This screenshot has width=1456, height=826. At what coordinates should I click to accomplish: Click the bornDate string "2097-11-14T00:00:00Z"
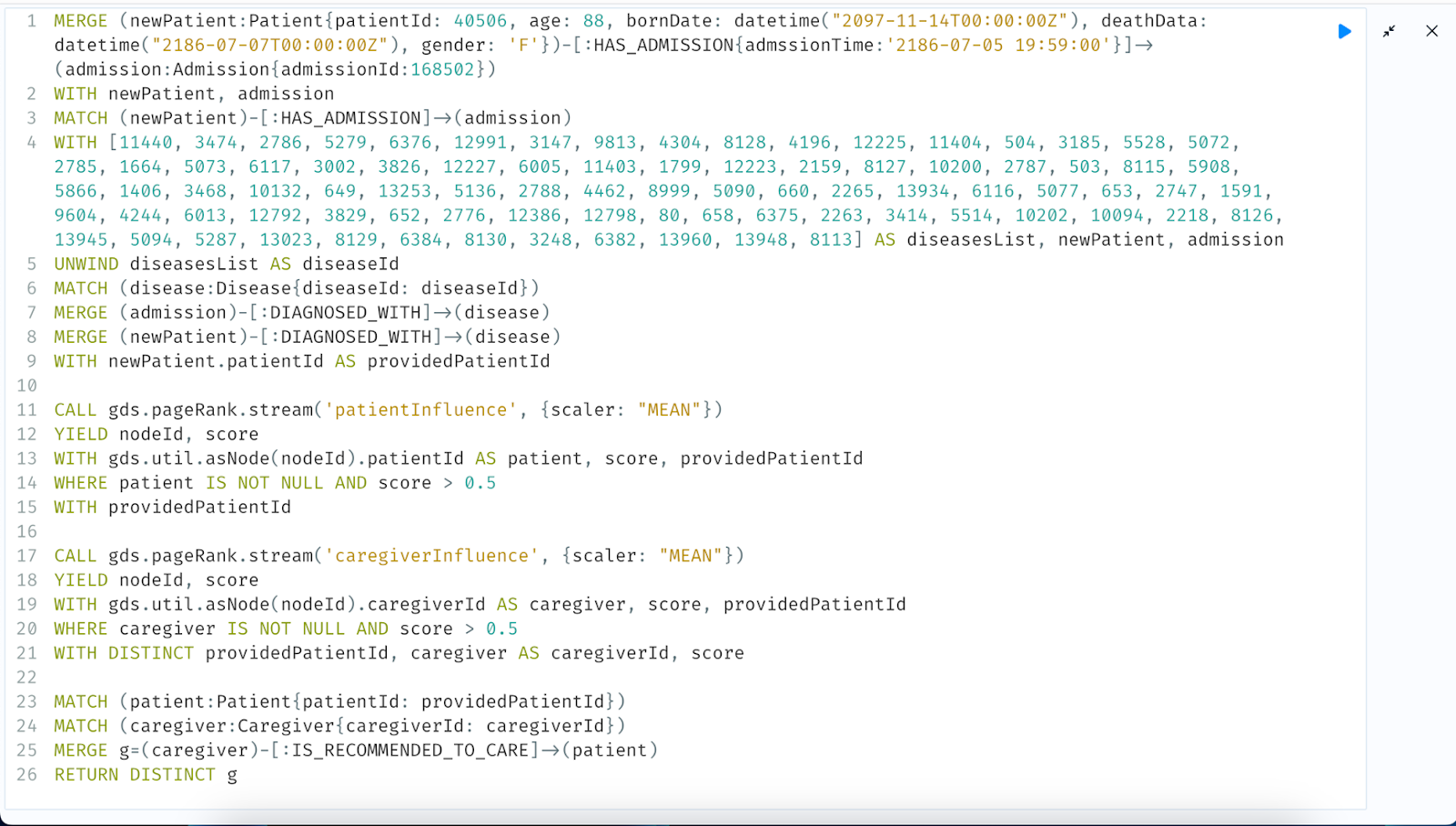[x=949, y=21]
